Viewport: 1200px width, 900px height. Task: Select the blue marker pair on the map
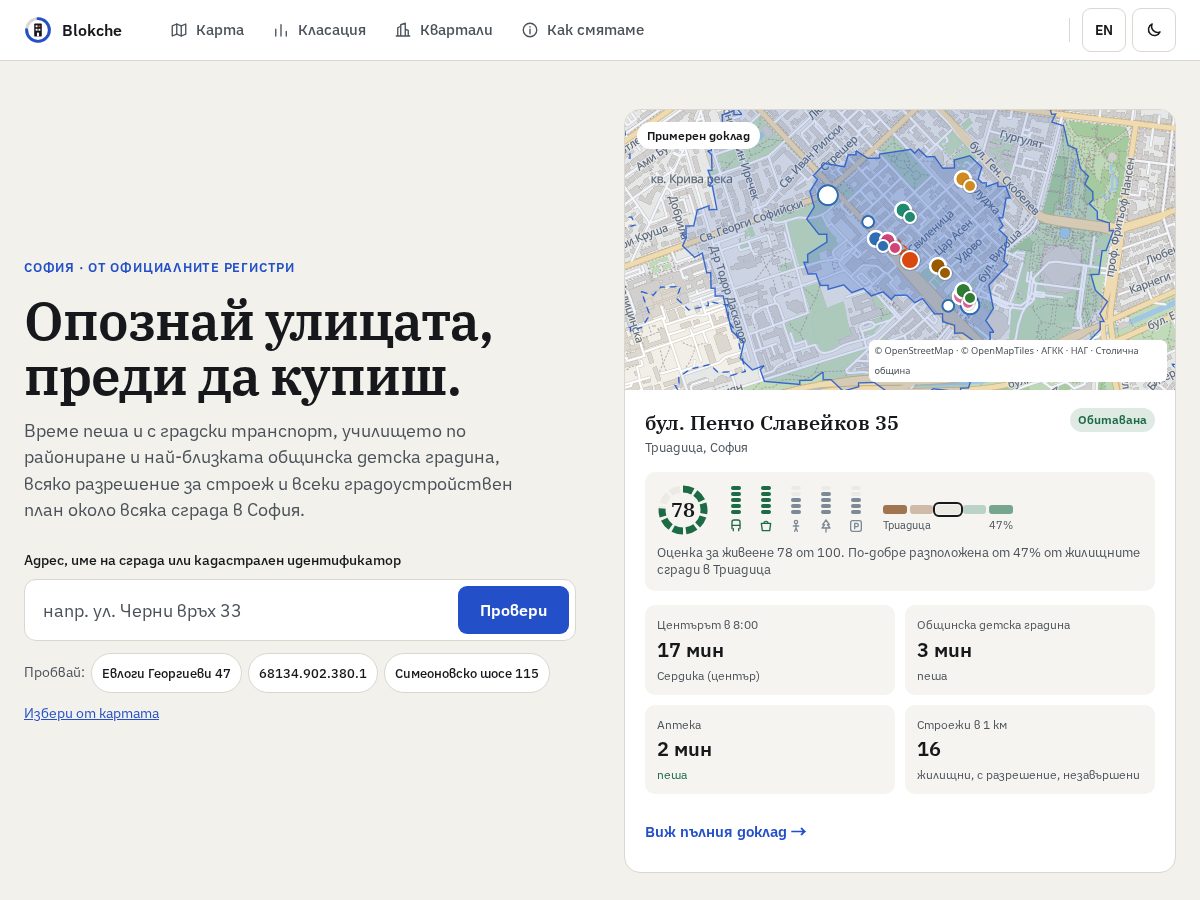pos(878,241)
